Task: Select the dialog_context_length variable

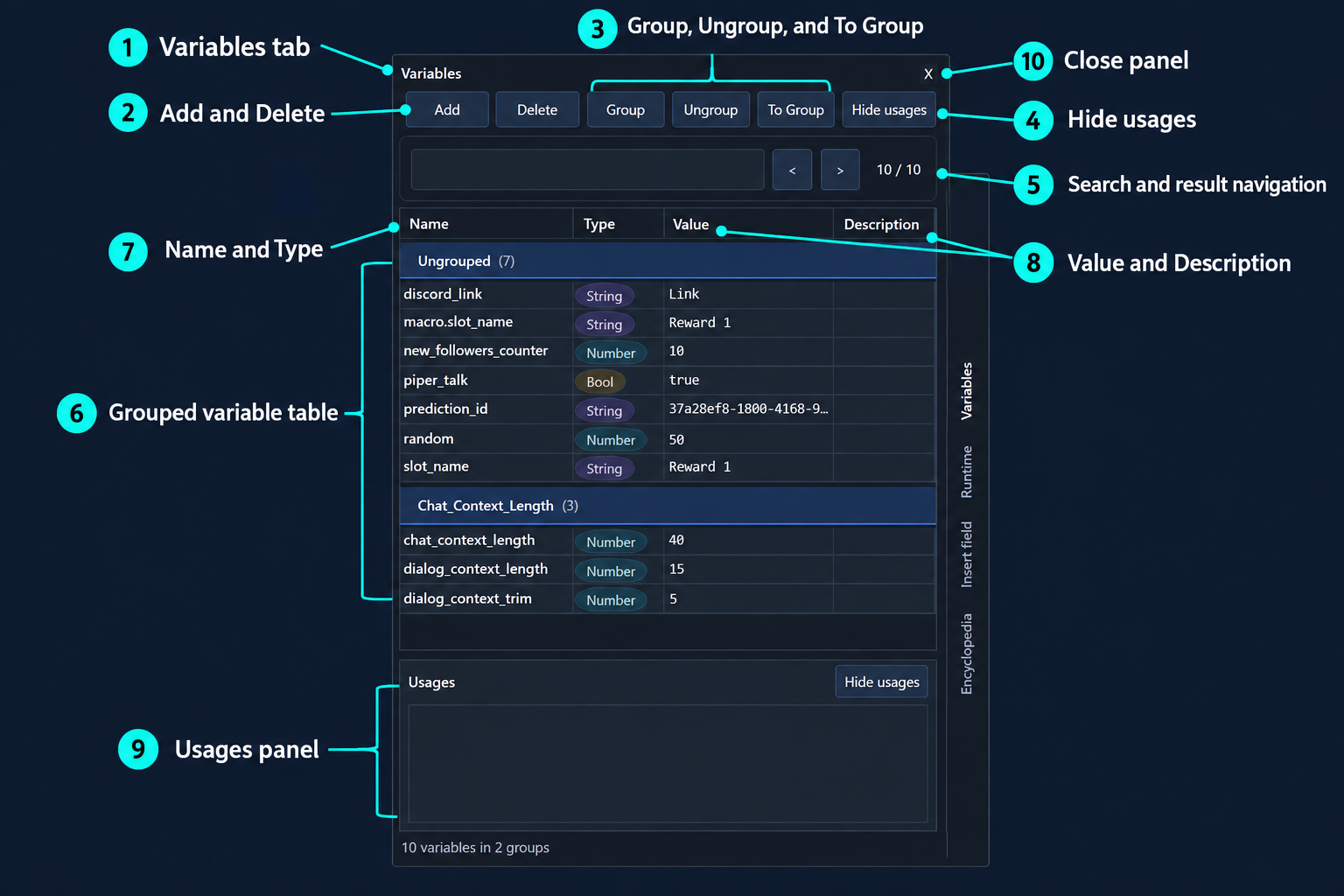Action: [668, 570]
